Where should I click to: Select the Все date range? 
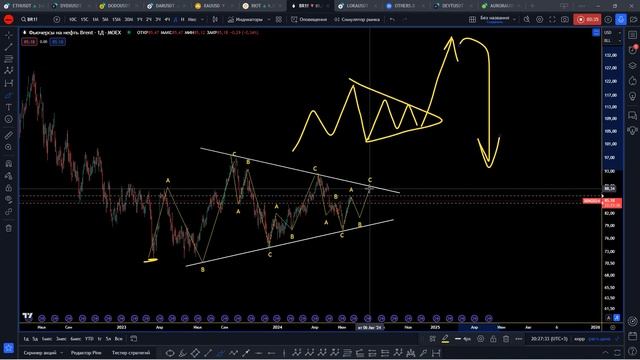[x=118, y=339]
